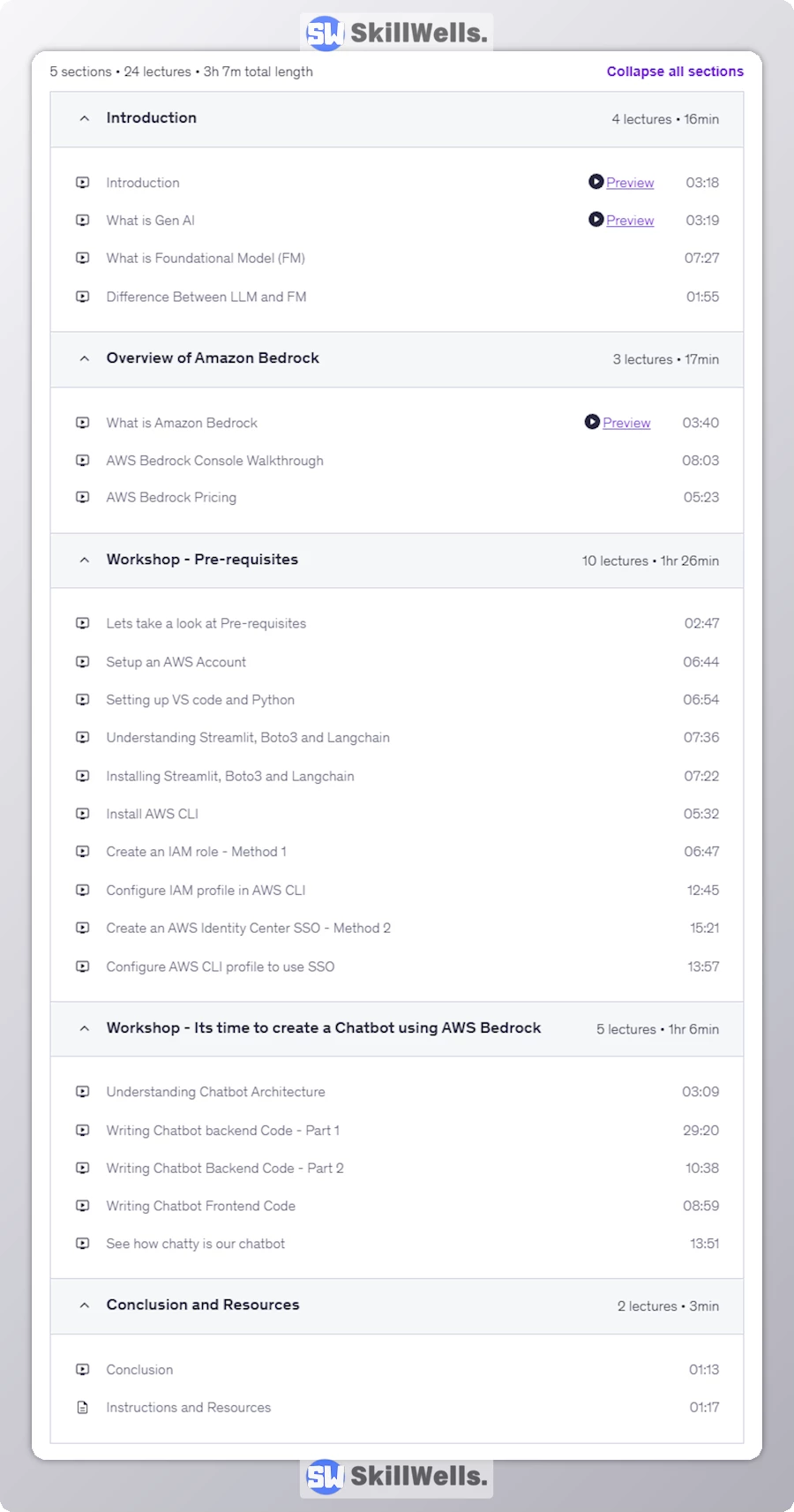
Task: Click Collapse all sections link
Action: 674,71
